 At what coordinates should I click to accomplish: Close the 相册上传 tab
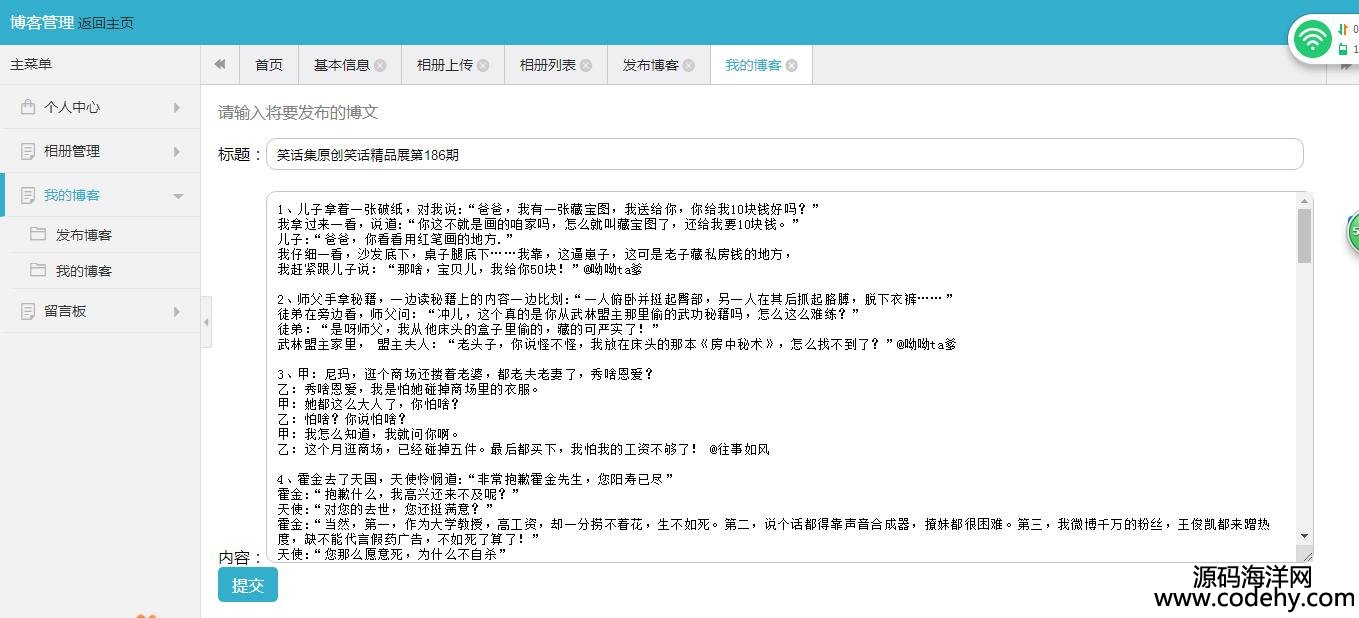[483, 65]
